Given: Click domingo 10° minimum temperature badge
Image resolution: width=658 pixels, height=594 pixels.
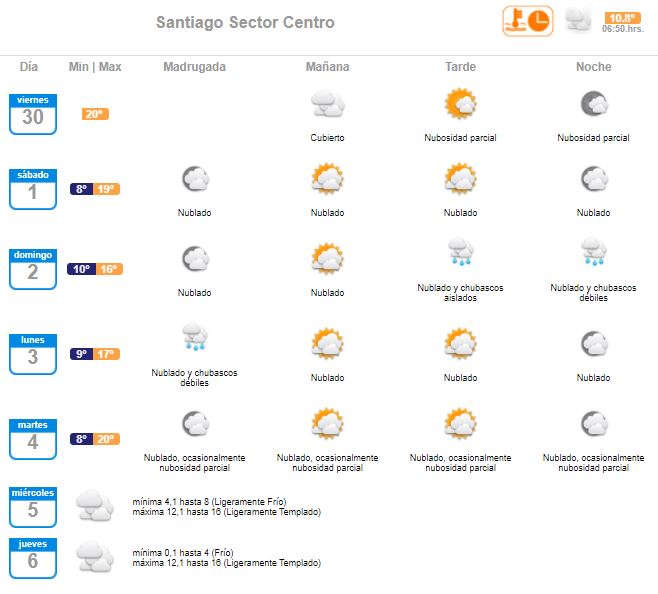Looking at the screenshot, I should pyautogui.click(x=81, y=269).
